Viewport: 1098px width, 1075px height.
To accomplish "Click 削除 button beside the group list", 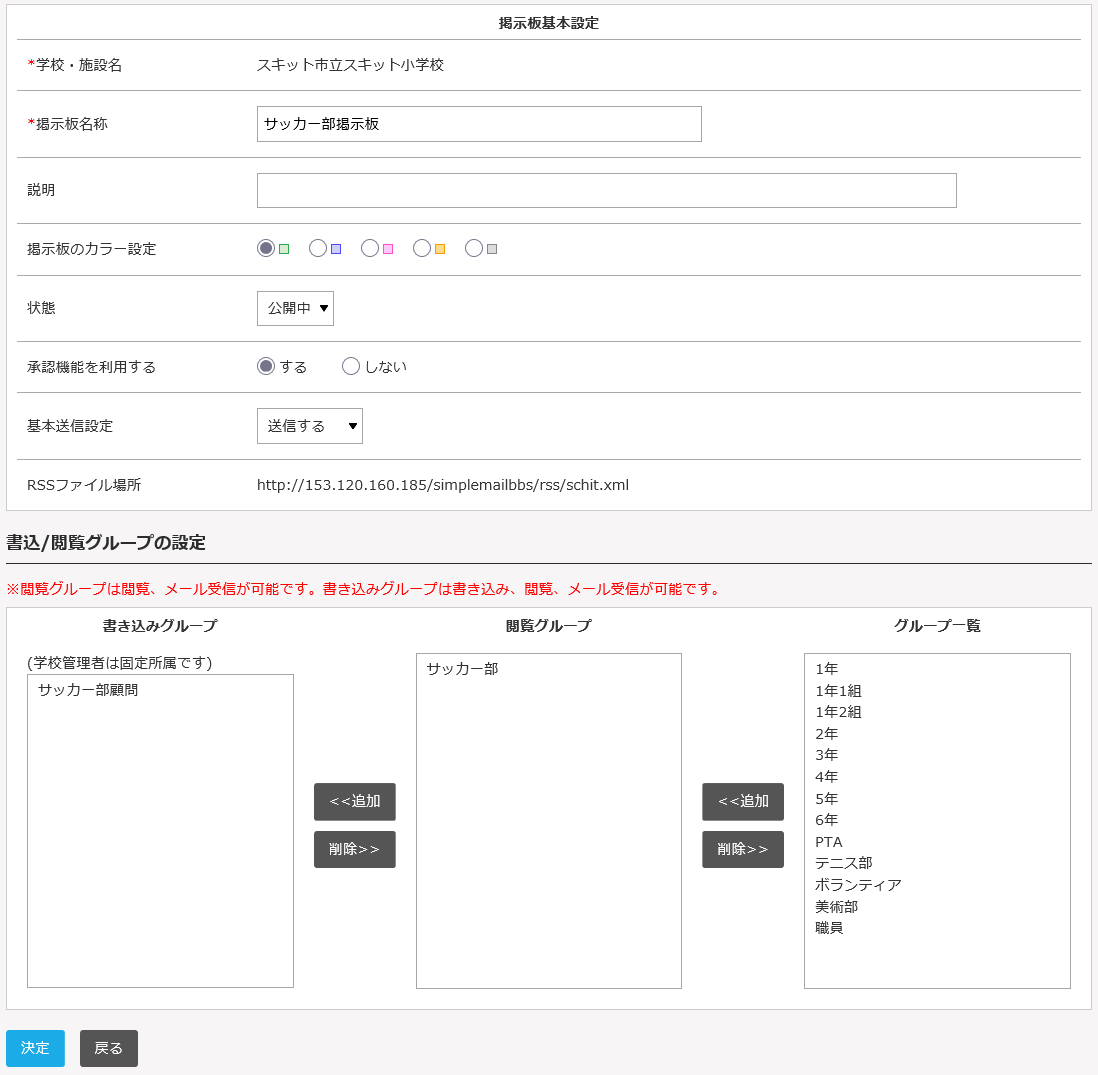I will [743, 849].
